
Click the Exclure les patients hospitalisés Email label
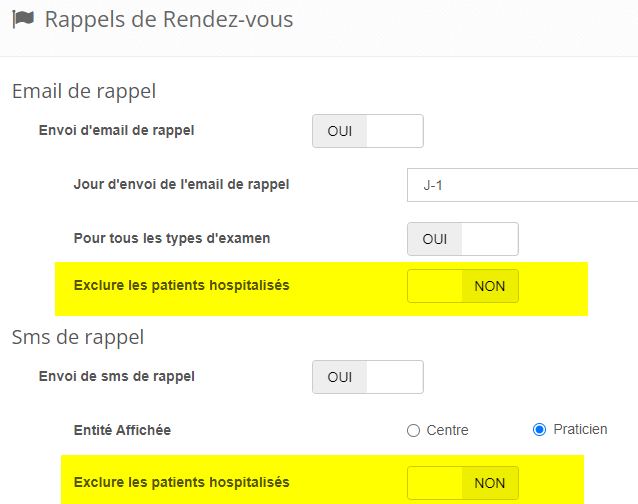181,285
